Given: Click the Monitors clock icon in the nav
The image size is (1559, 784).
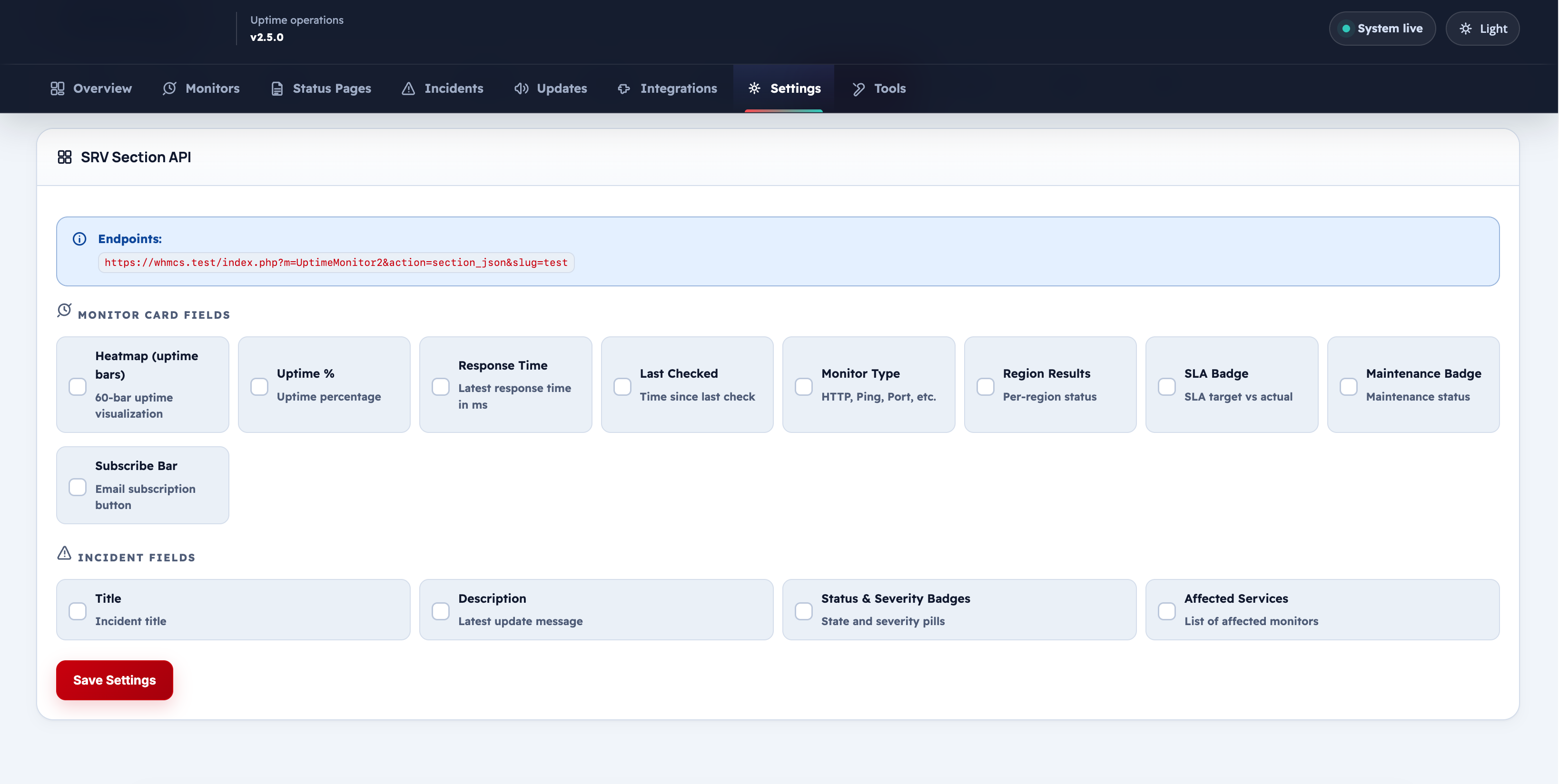Looking at the screenshot, I should tap(169, 88).
